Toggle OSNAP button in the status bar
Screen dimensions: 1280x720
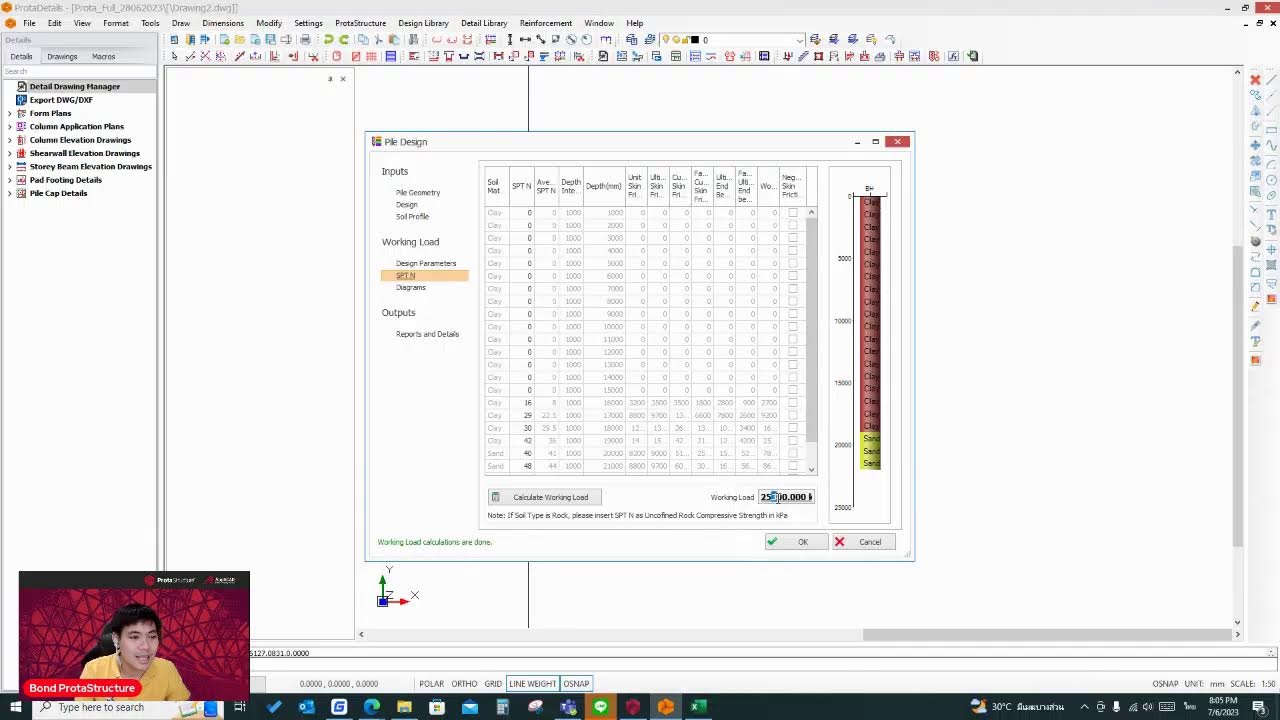click(x=576, y=684)
